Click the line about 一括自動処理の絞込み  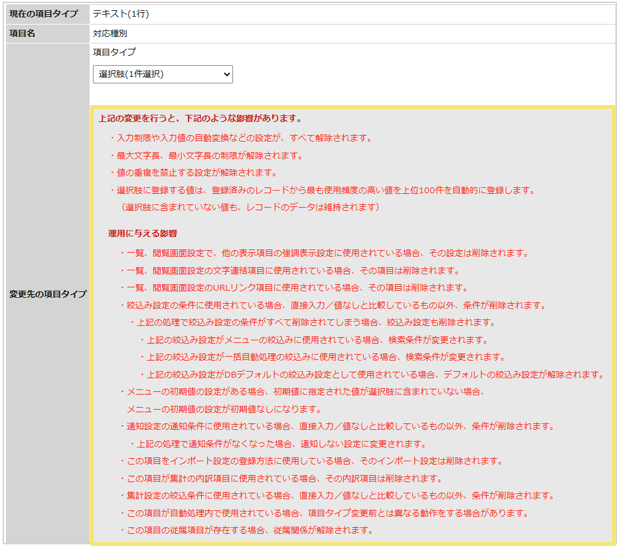pos(323,357)
